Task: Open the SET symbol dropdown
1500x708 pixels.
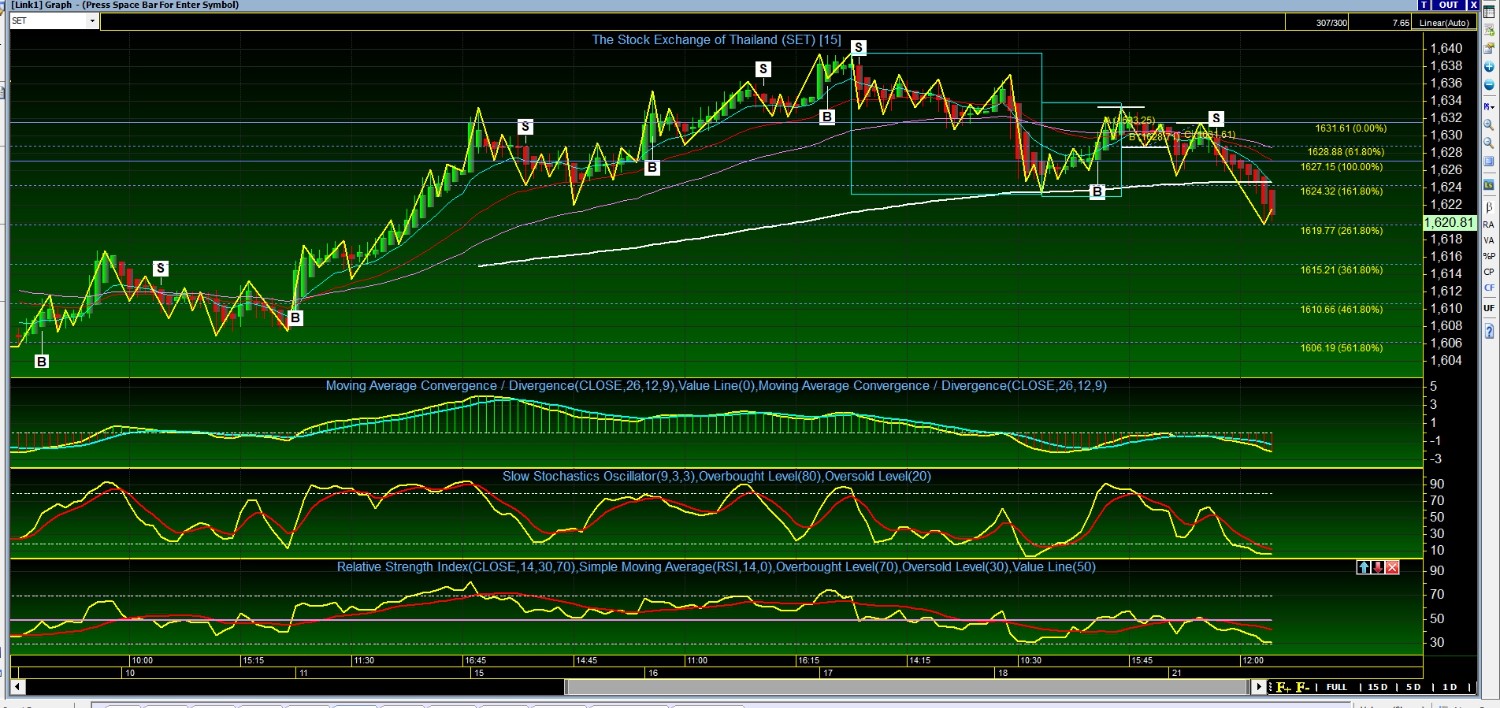Action: [92, 21]
